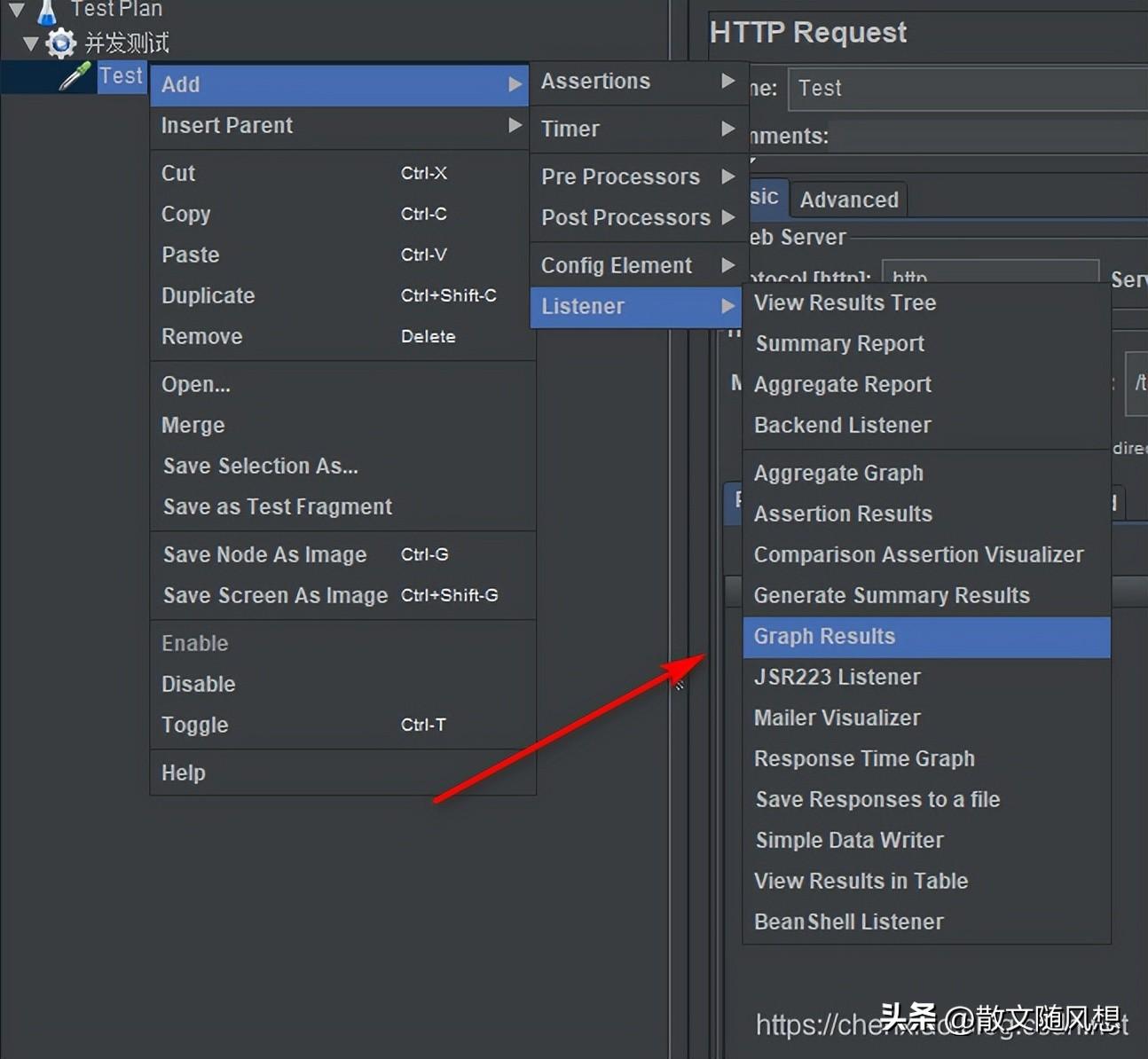Image resolution: width=1148 pixels, height=1059 pixels.
Task: Choose Merge from context menu
Action: 343,426
